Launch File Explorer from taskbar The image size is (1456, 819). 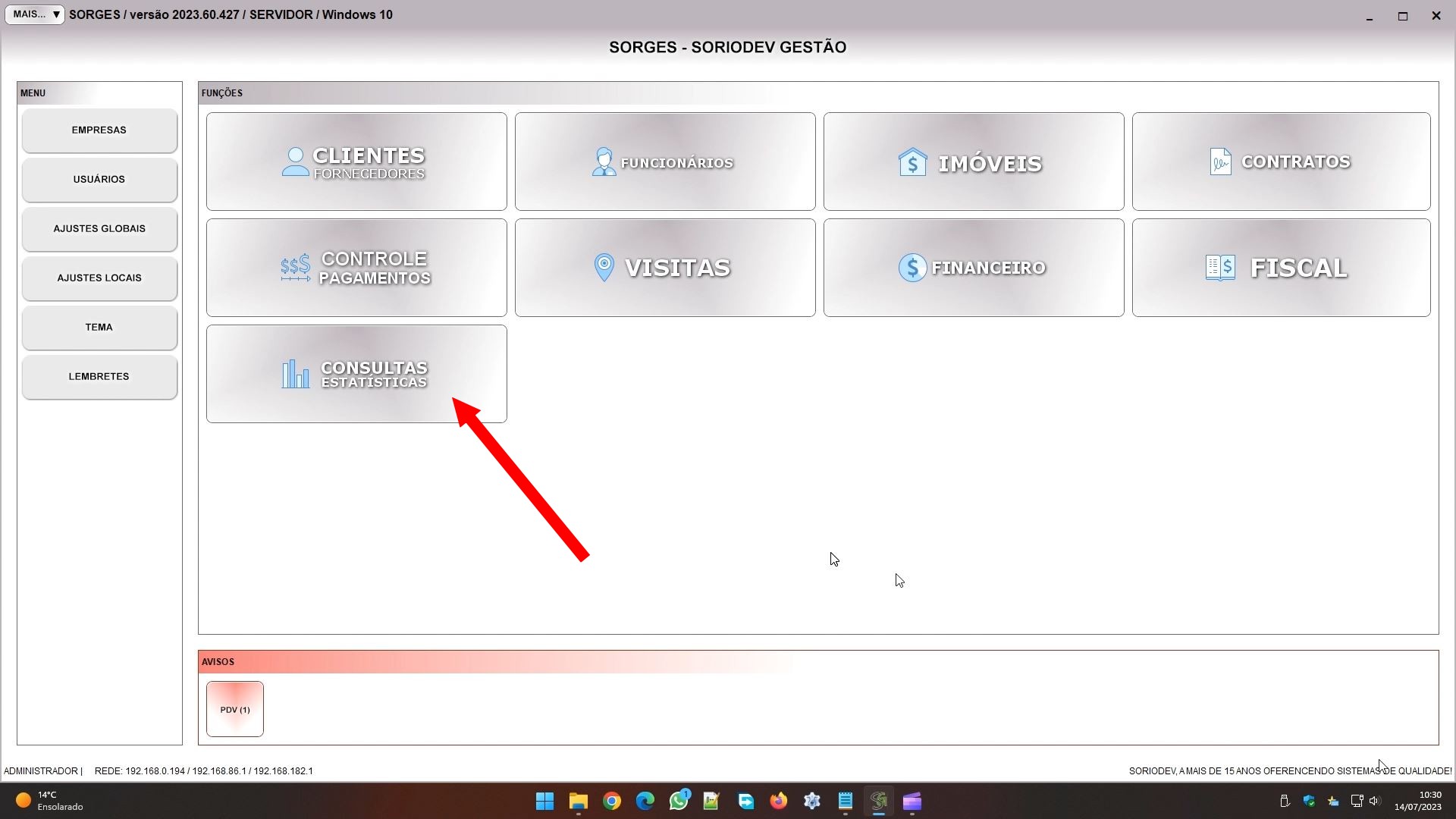578,802
